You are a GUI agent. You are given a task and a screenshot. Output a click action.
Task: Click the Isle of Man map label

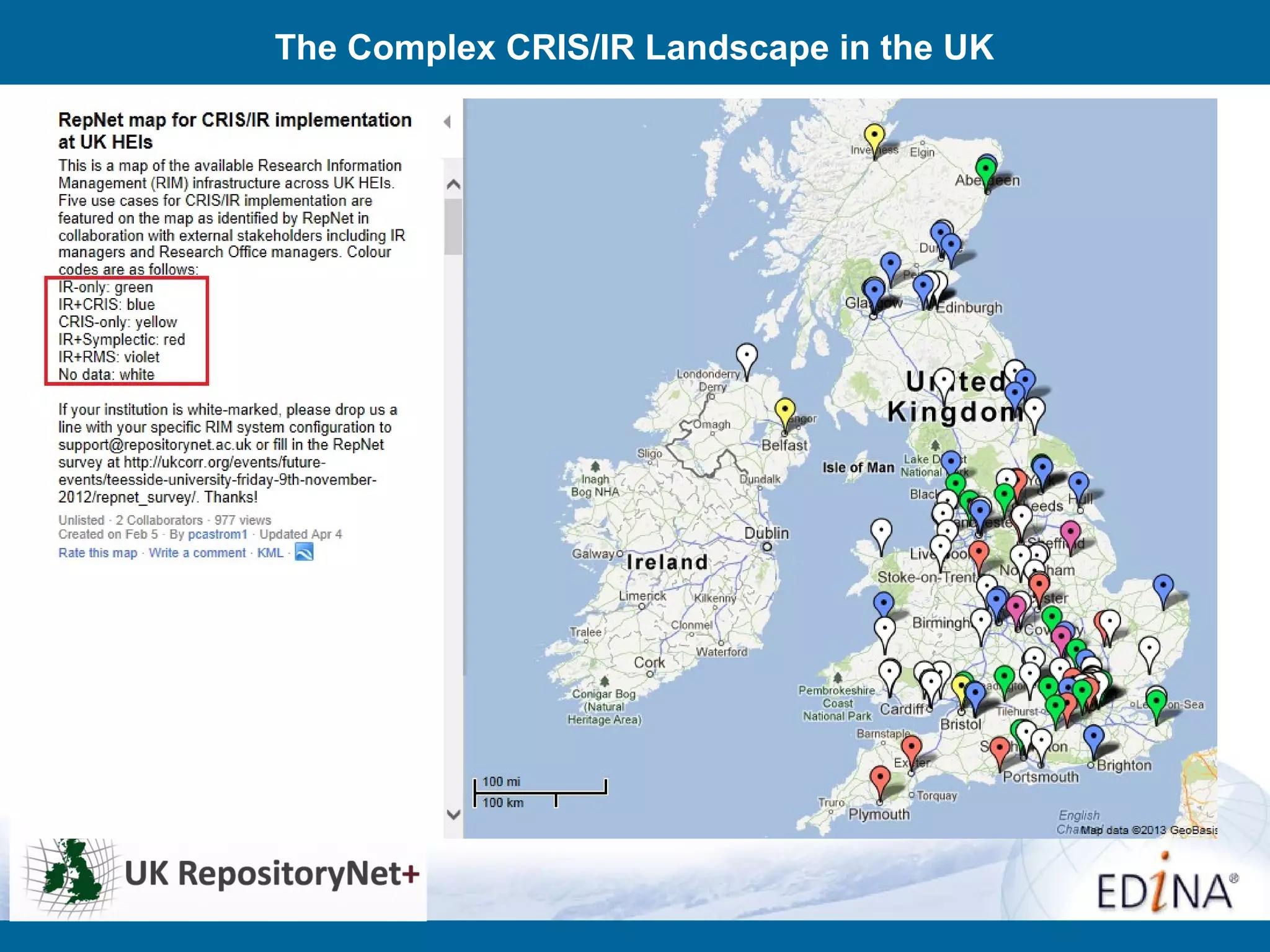tap(858, 467)
